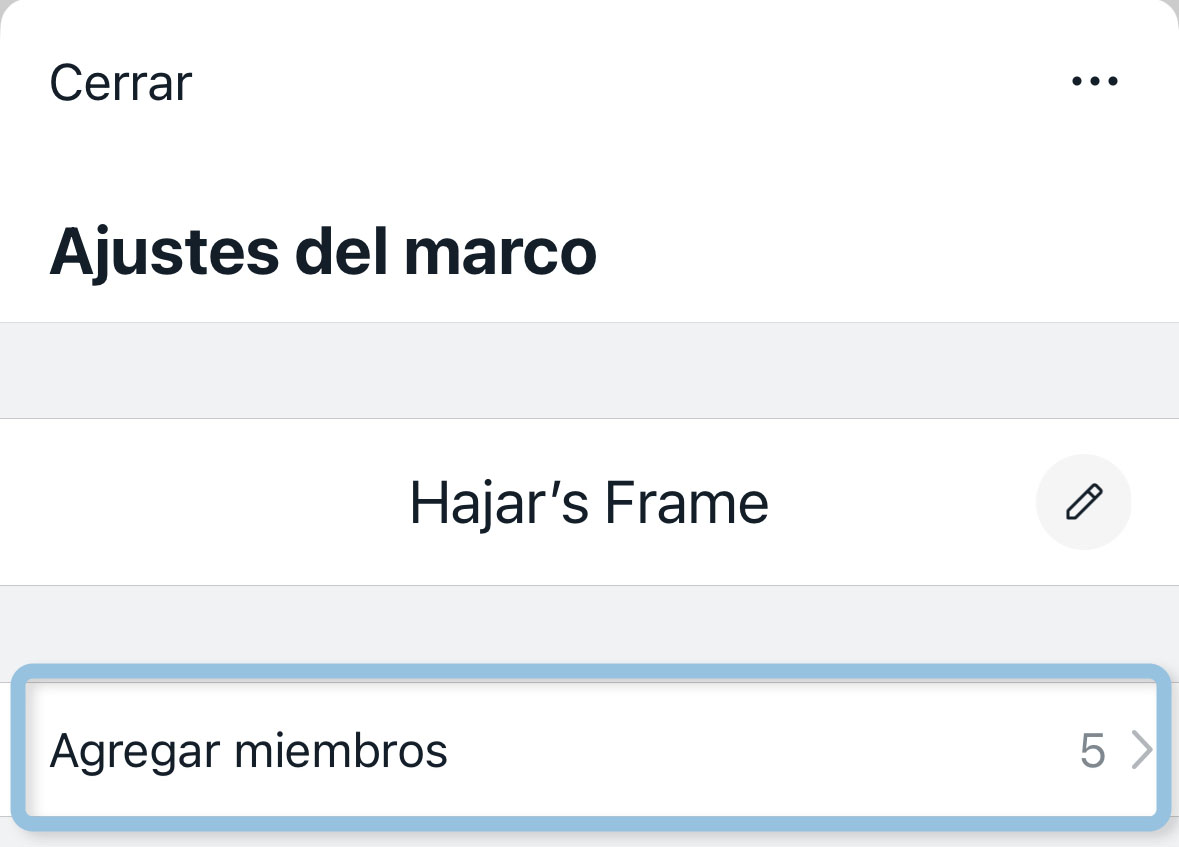
Task: Tap the blank space between Agregar miembros and 5
Action: point(760,750)
